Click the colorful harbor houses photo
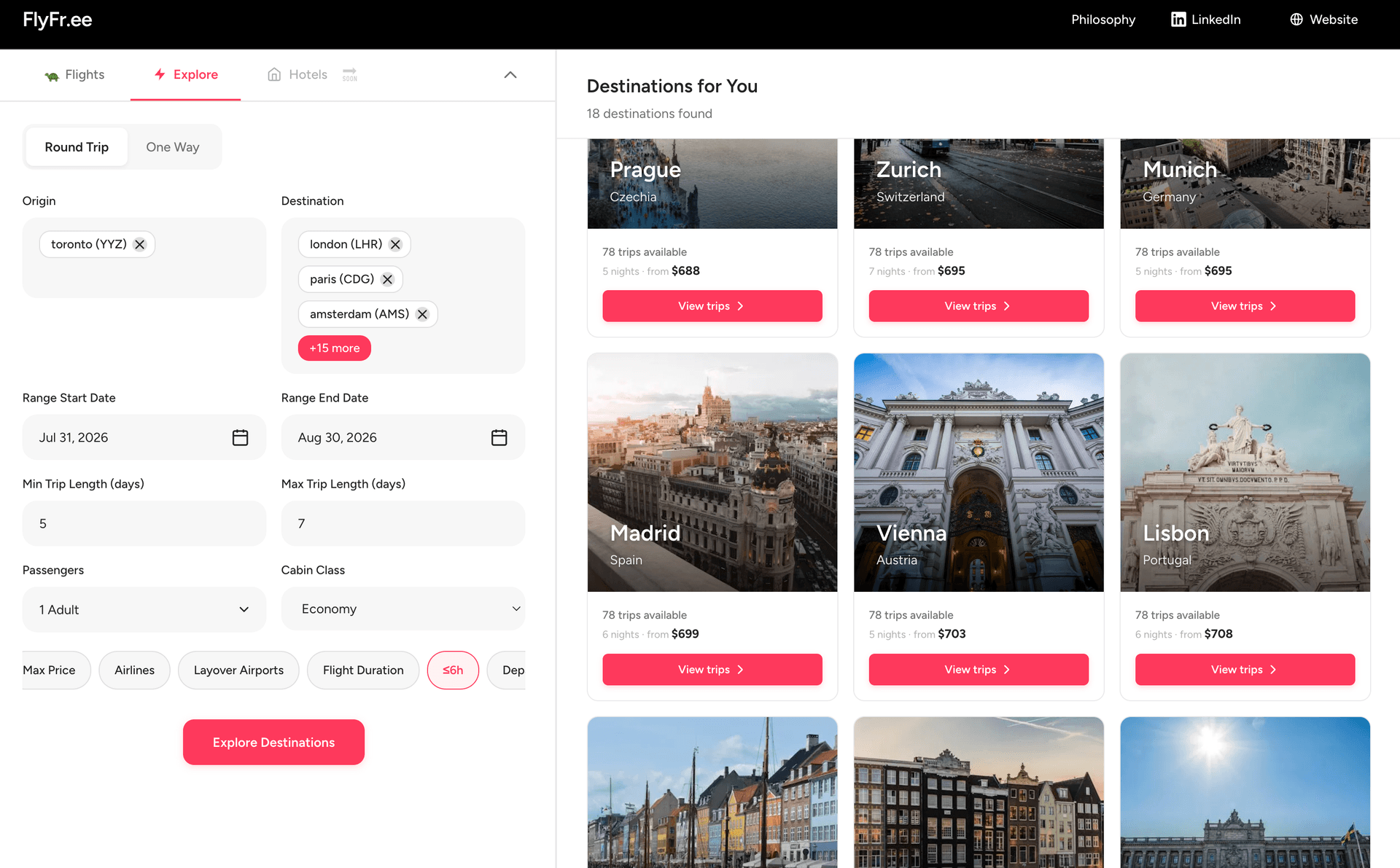 coord(712,792)
